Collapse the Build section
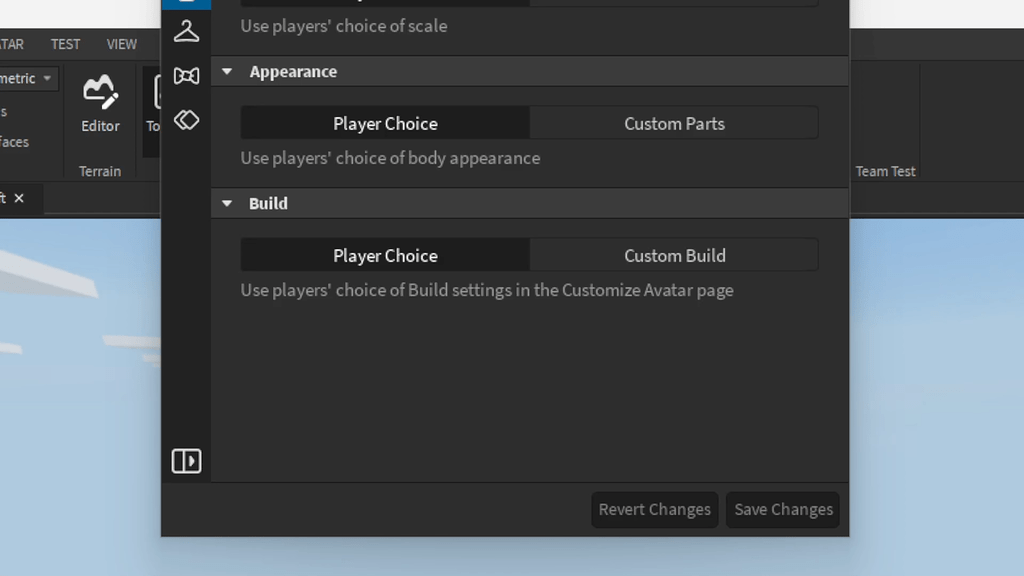The image size is (1024, 576). [x=226, y=203]
